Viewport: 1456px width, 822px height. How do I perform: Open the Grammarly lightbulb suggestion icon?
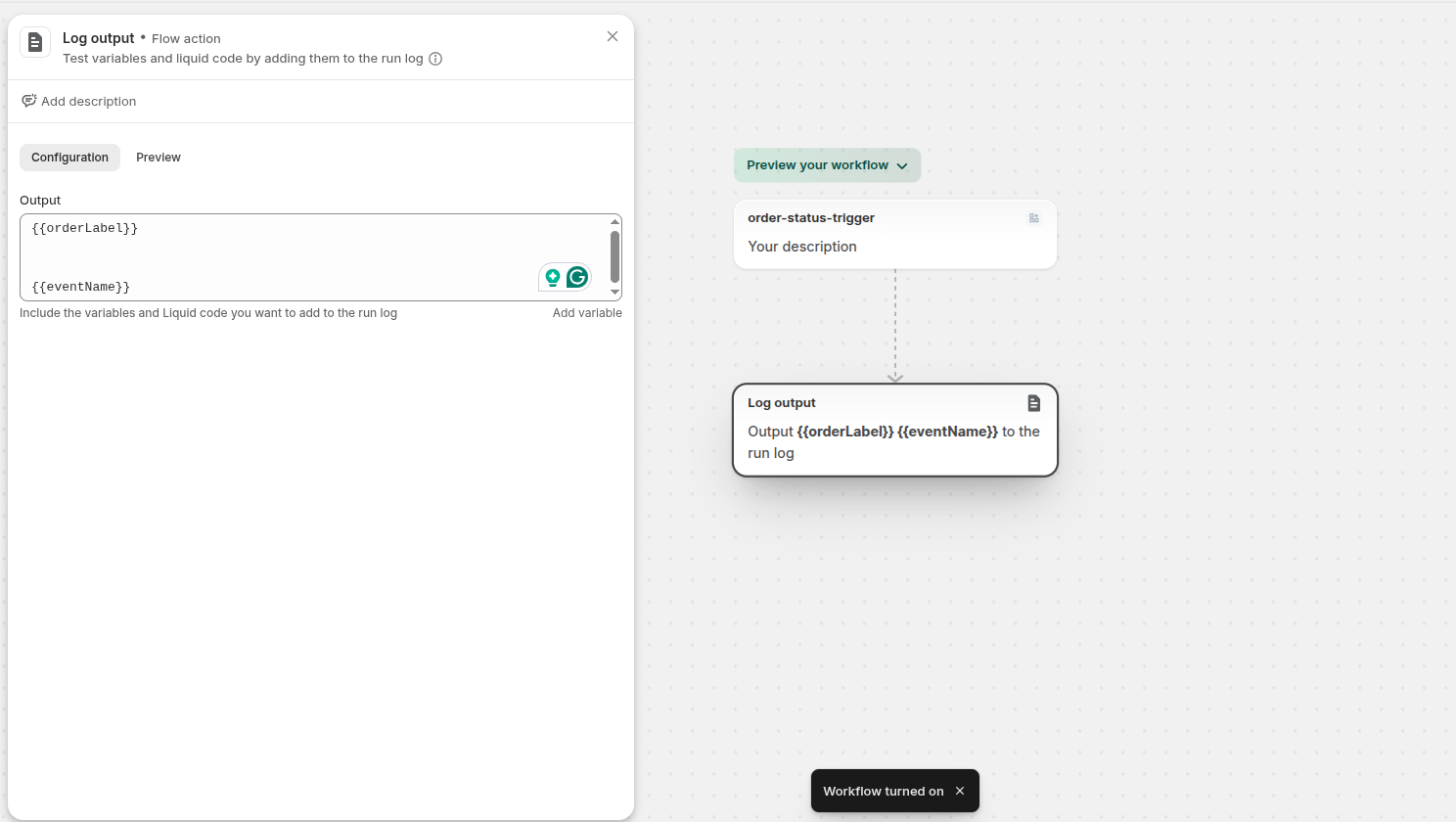click(x=553, y=278)
